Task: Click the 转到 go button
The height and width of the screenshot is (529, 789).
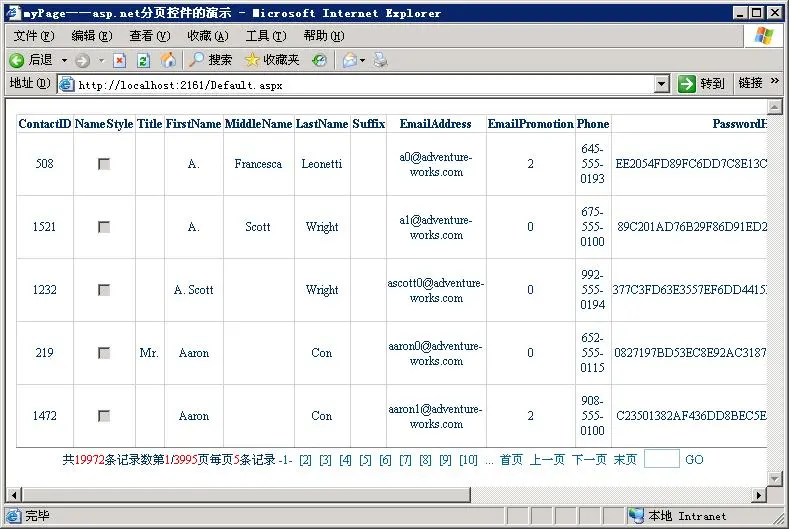Action: point(701,84)
